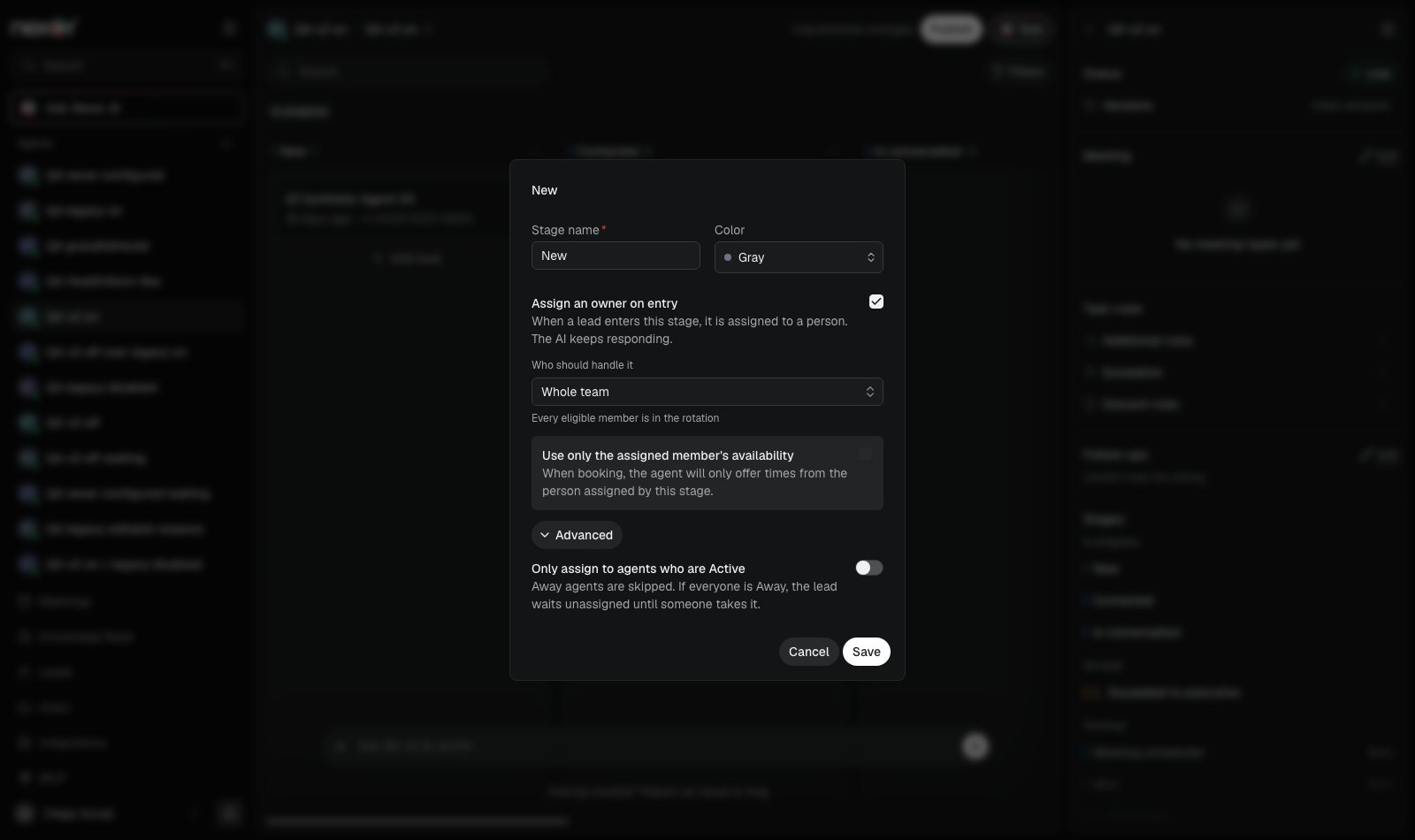Click the gray color dot swatch
This screenshot has width=1415, height=840.
(728, 257)
